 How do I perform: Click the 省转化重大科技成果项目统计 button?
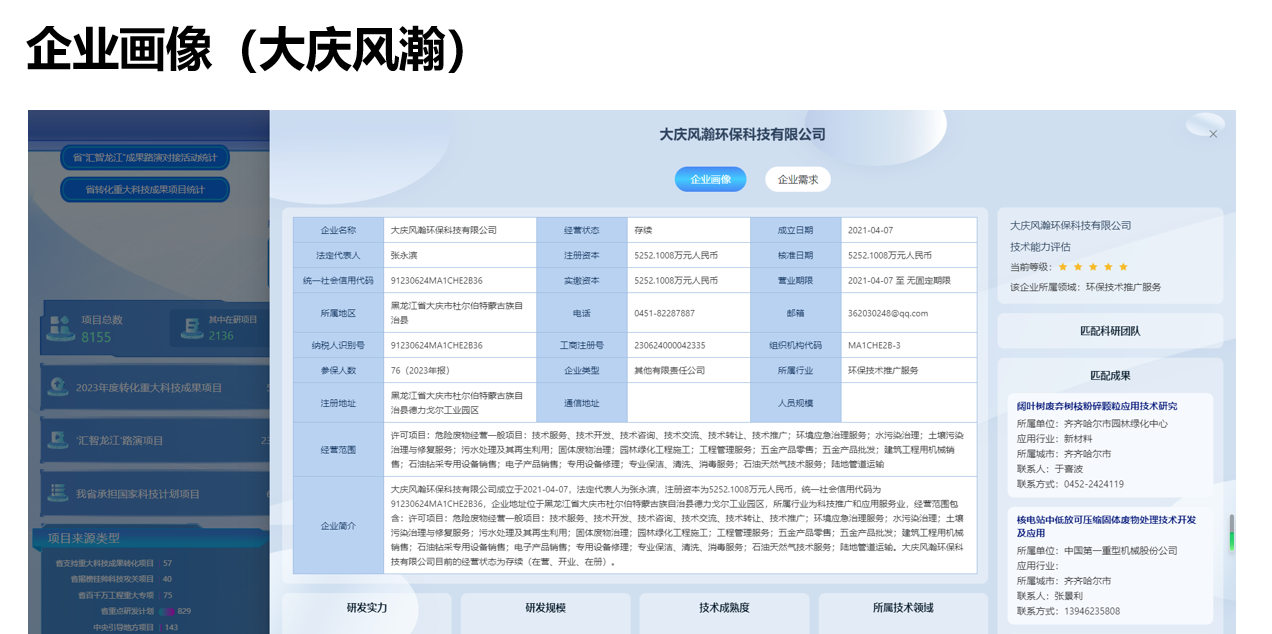pos(145,189)
